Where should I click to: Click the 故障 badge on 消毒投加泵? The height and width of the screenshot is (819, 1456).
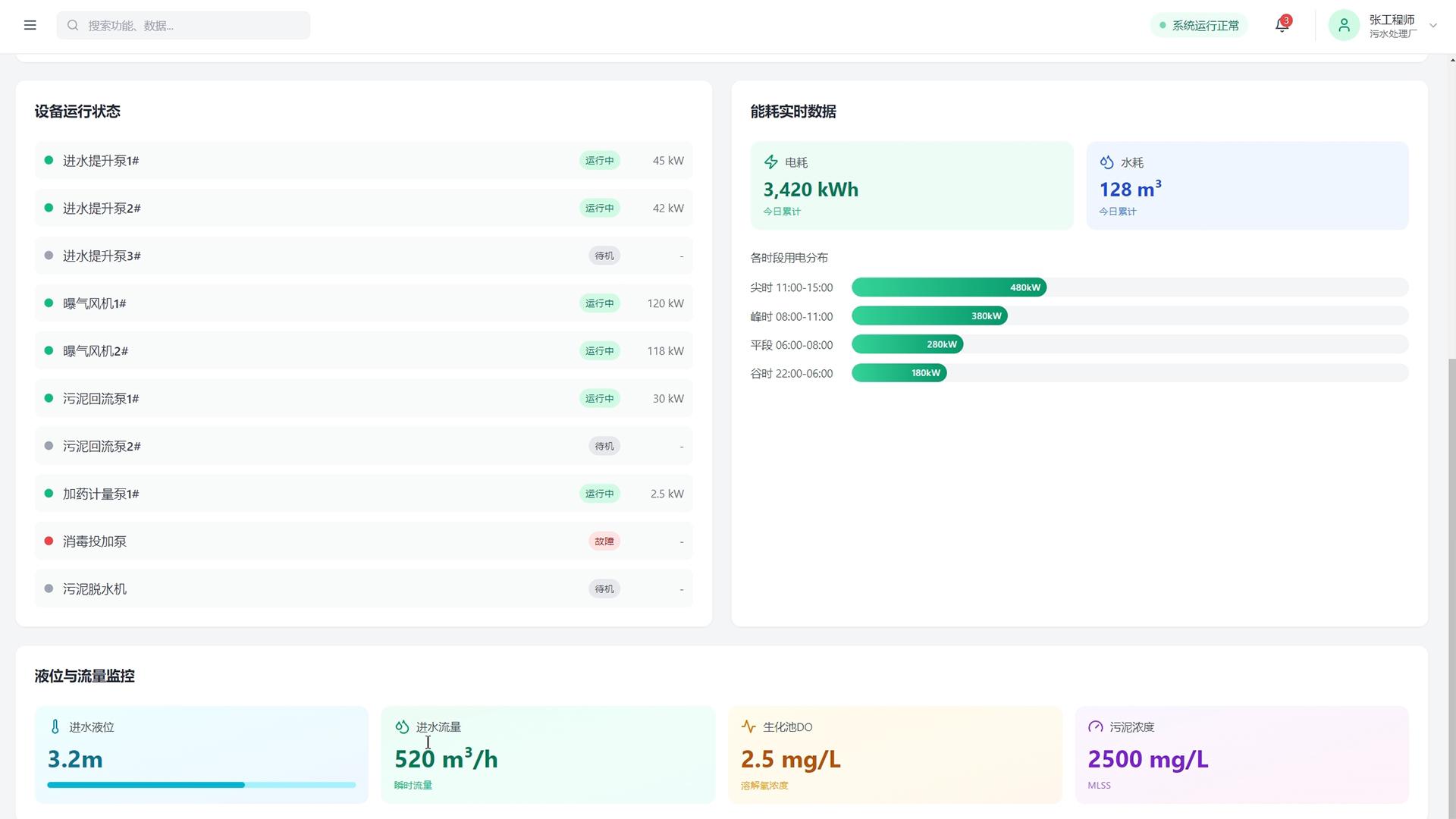(x=604, y=541)
